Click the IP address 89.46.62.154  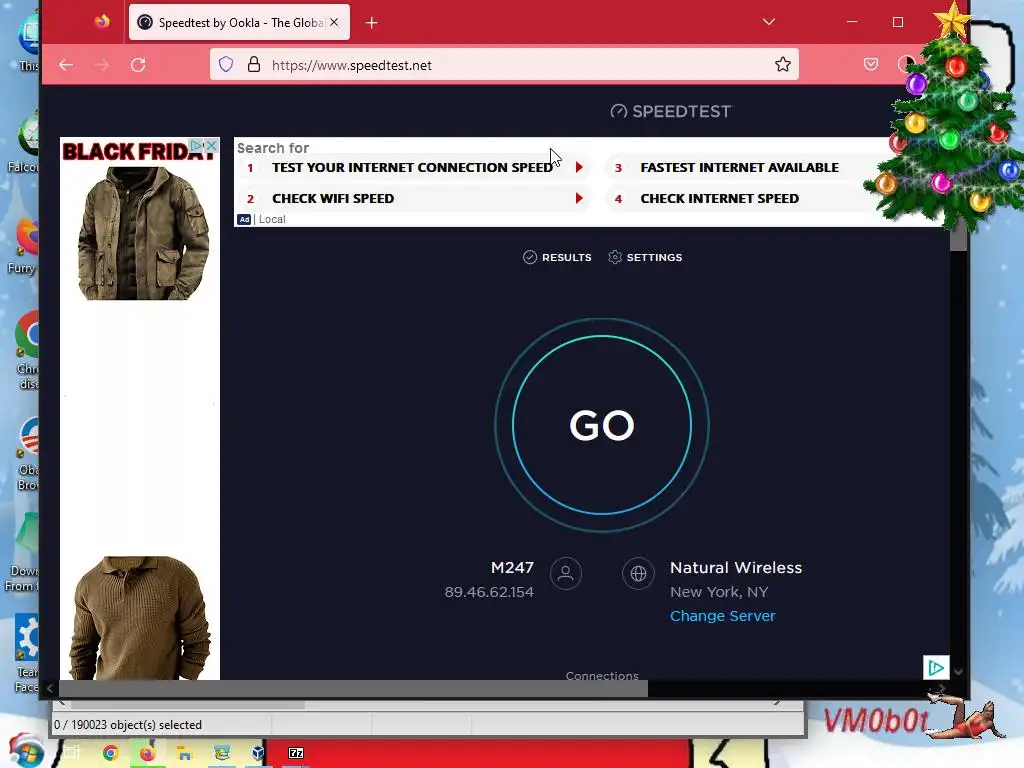[x=489, y=592]
